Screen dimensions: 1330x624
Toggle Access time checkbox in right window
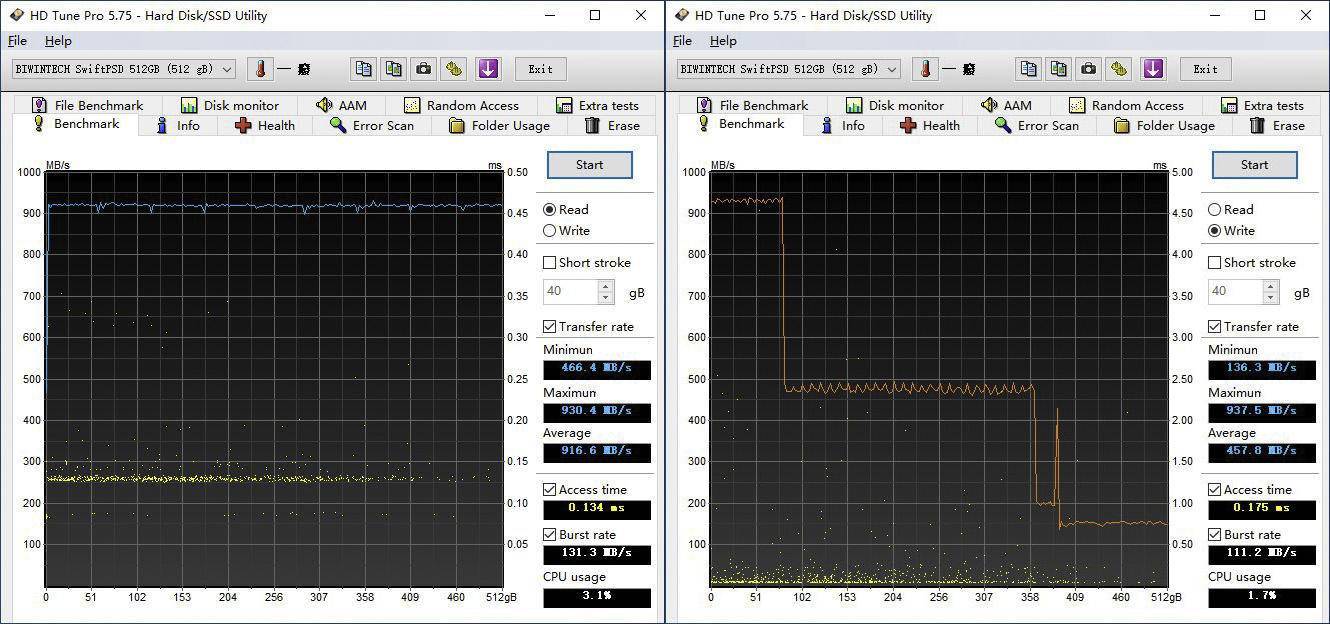pyautogui.click(x=1214, y=490)
